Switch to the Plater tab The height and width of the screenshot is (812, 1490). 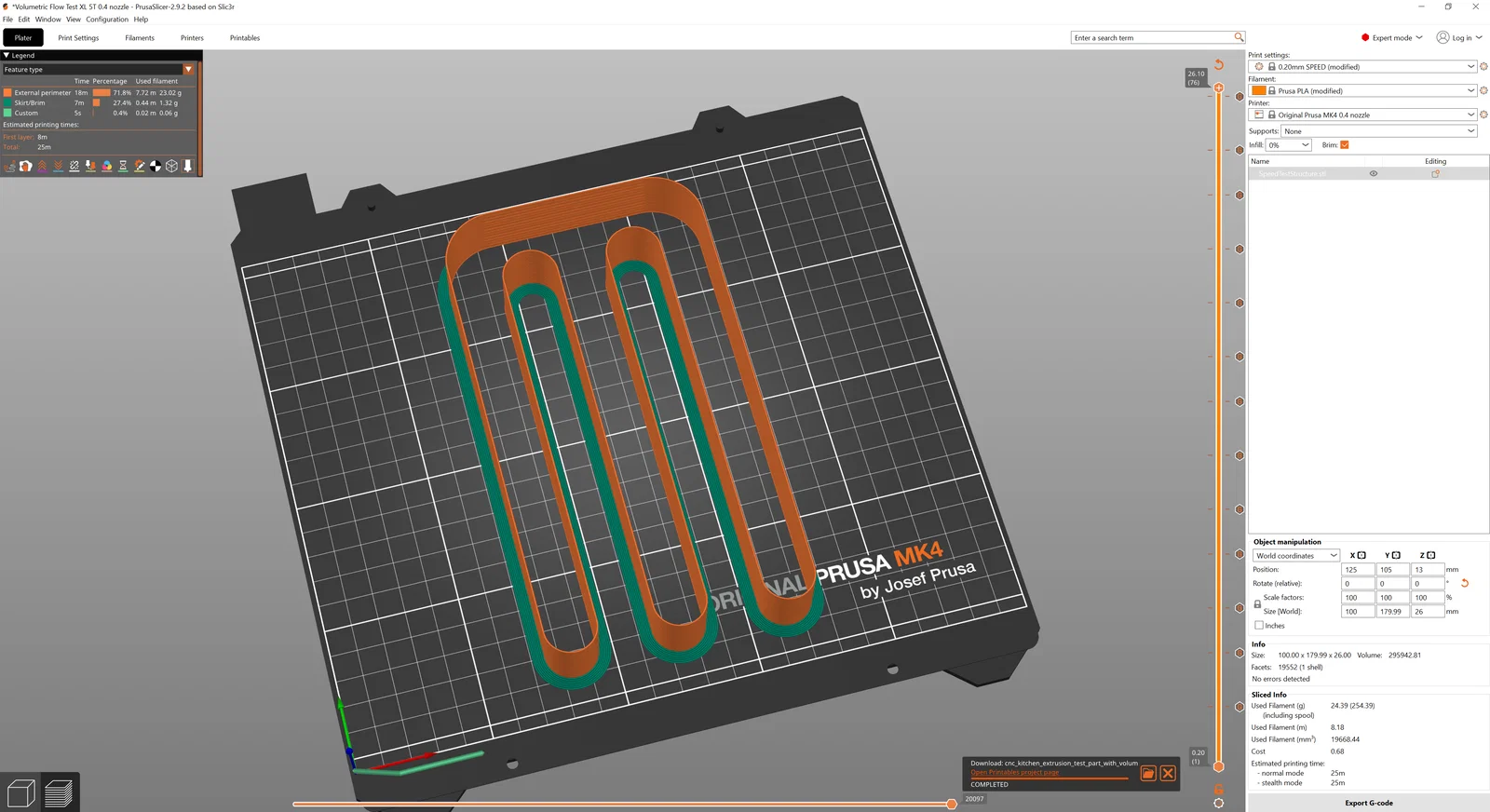[23, 38]
